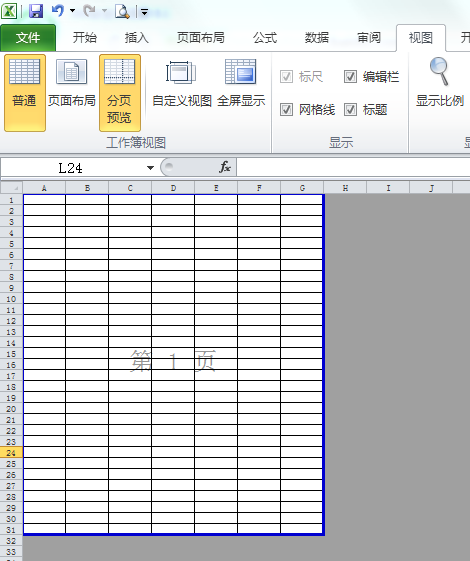Image resolution: width=470 pixels, height=561 pixels.
Task: Activate 全屏显示 full screen mode
Action: (241, 83)
